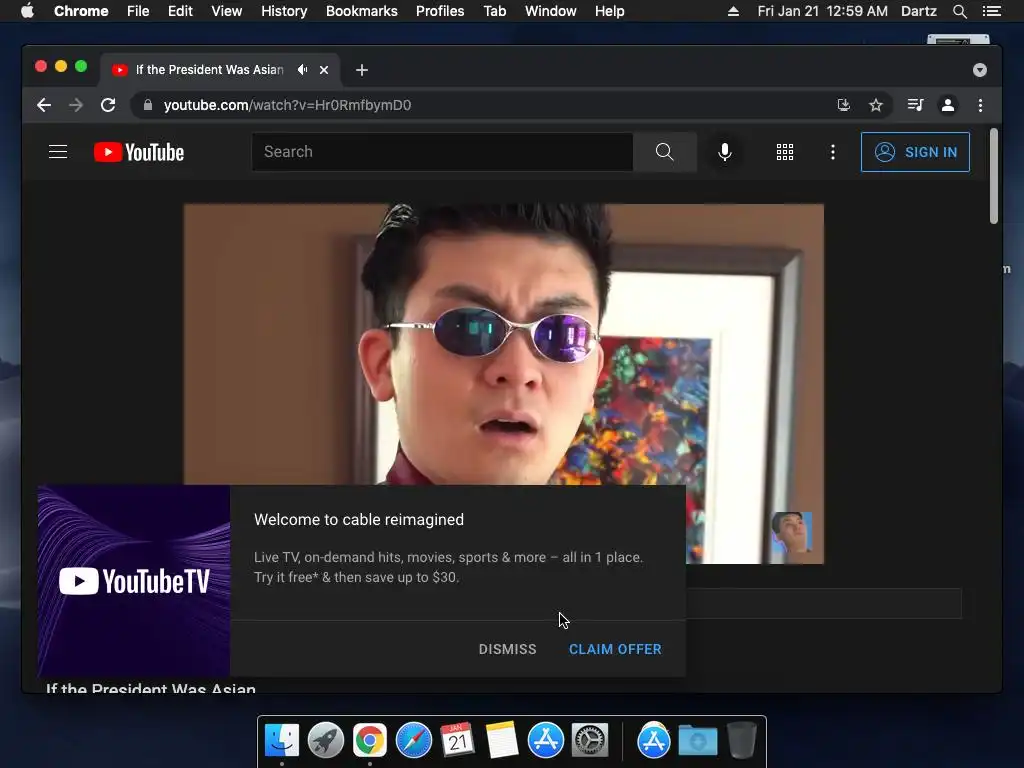Open Chrome three-dot menu
1024x768 pixels.
tap(980, 105)
